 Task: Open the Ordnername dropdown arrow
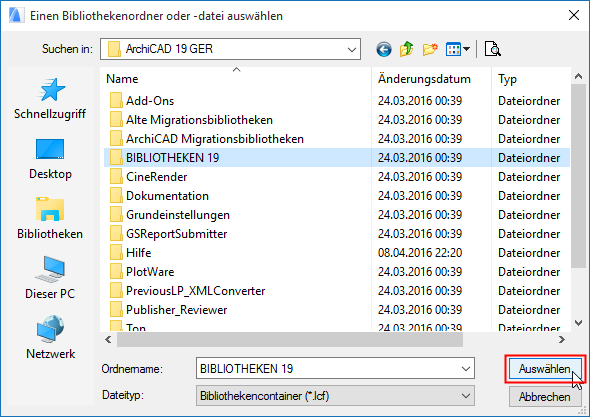click(x=465, y=368)
